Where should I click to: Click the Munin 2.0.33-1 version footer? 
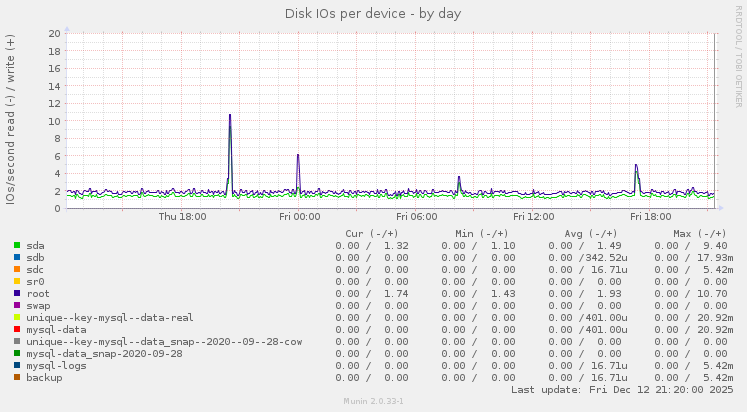click(373, 402)
